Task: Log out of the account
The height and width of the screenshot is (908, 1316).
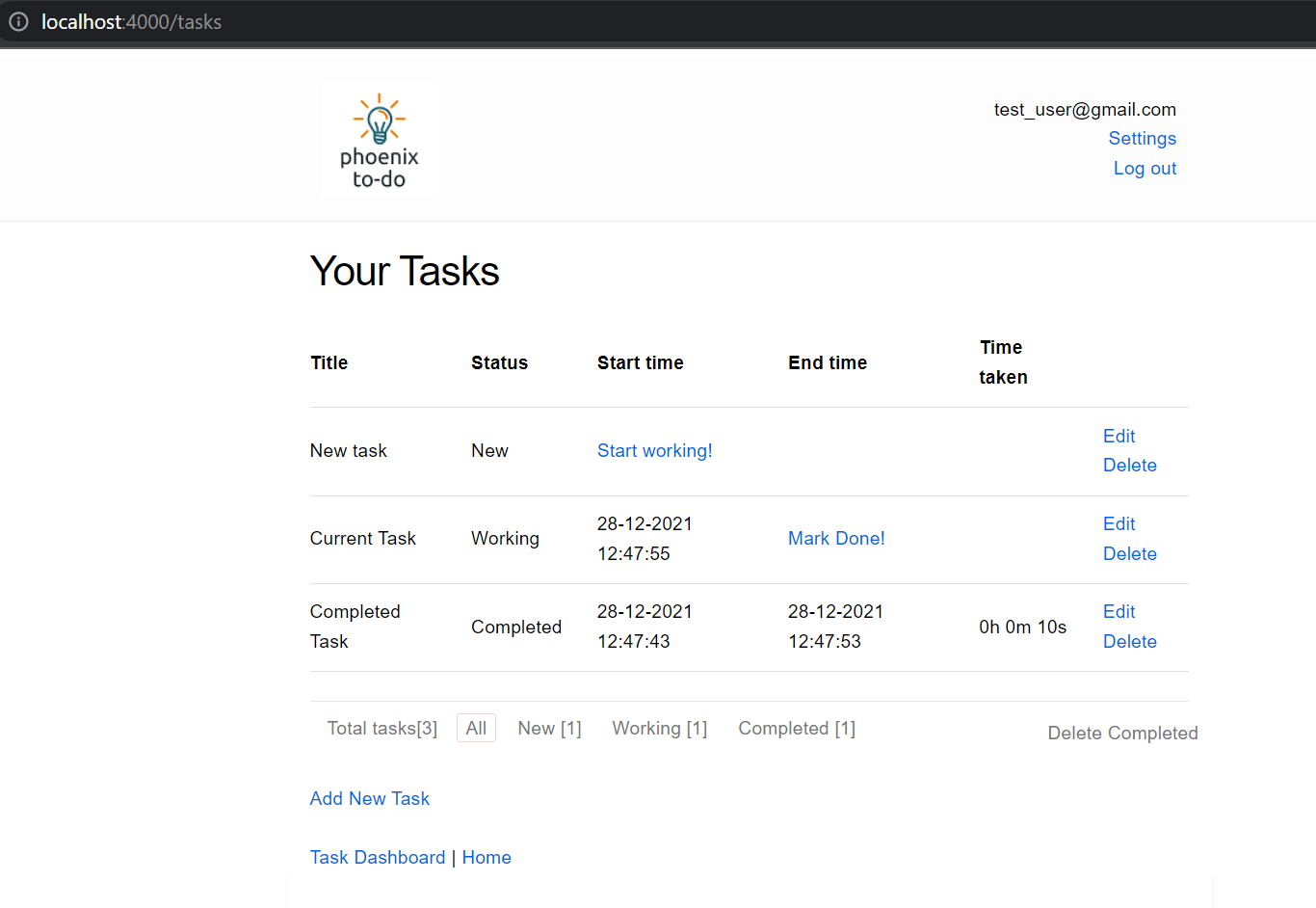Action: coord(1145,168)
